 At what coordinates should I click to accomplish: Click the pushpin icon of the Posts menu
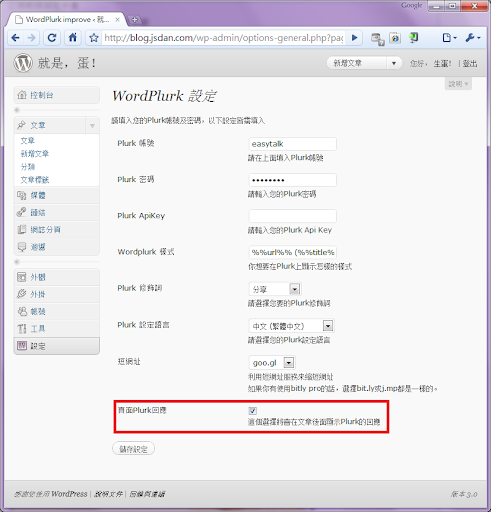tap(22, 125)
